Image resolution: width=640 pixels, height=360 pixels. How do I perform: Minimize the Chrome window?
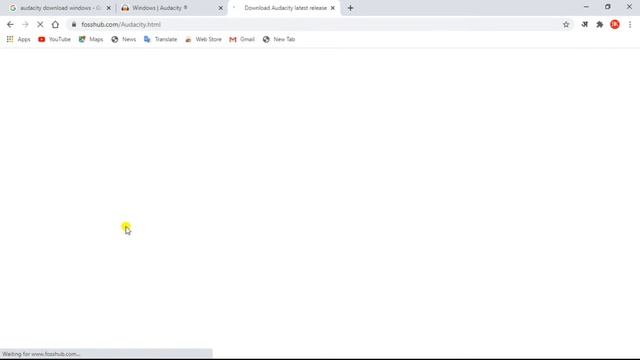click(586, 7)
